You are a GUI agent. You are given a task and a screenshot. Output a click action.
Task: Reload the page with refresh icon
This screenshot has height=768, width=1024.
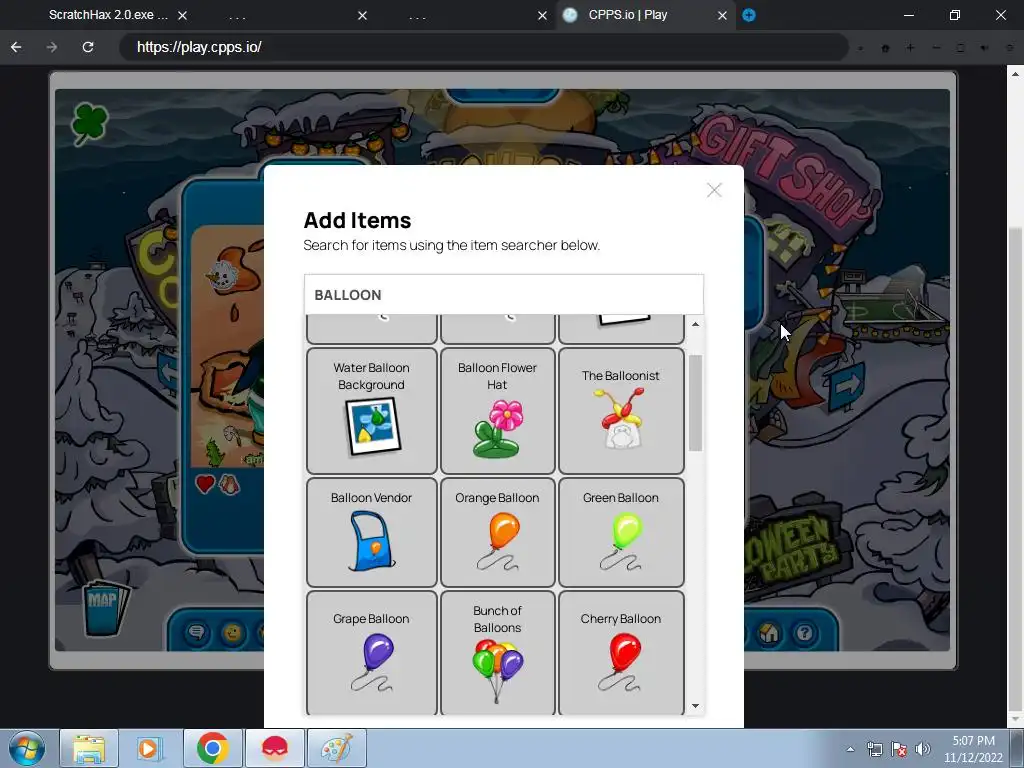point(88,47)
